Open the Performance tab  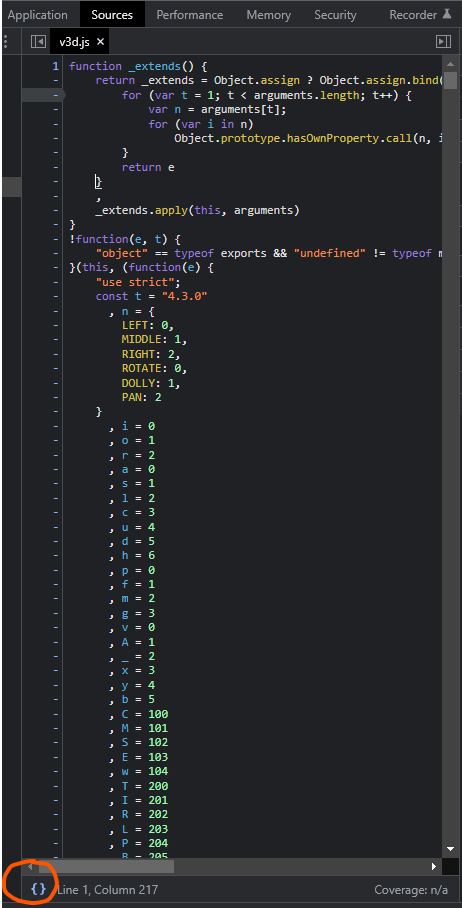(x=190, y=14)
